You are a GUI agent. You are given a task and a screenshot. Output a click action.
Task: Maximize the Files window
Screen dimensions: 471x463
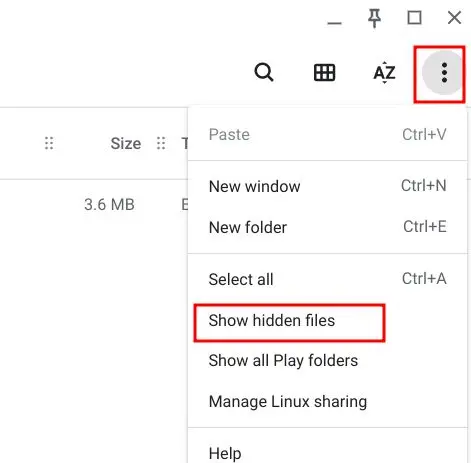[x=414, y=17]
